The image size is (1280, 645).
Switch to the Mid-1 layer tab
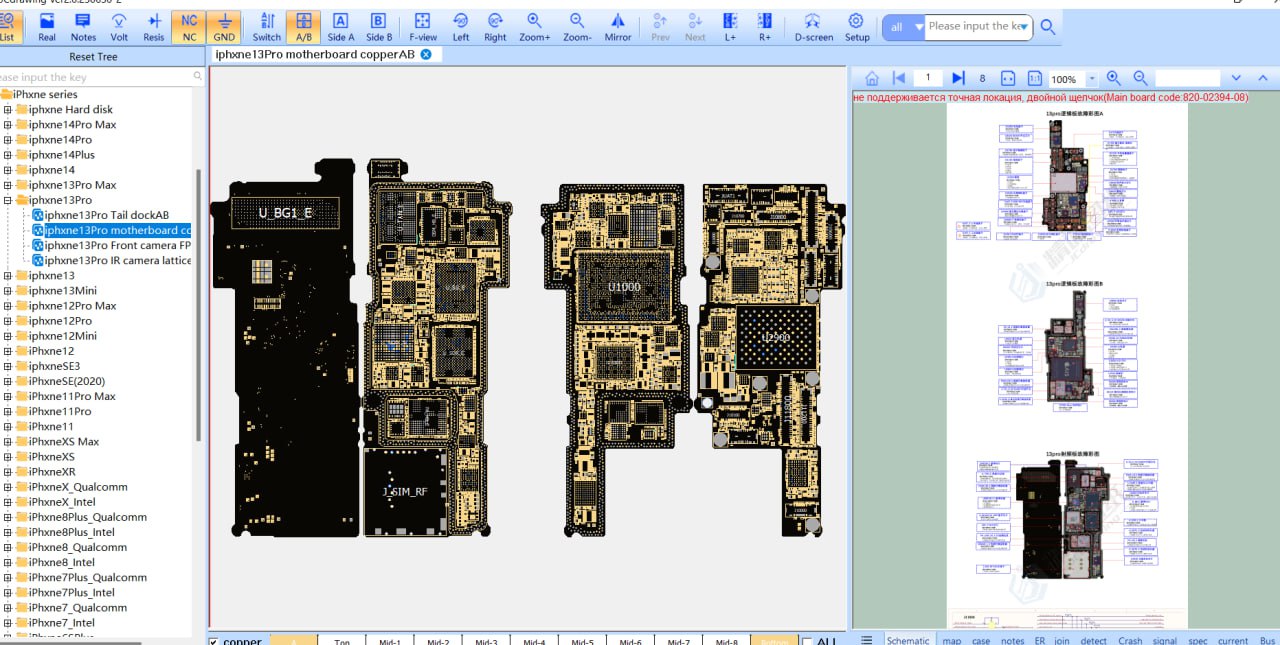point(390,641)
